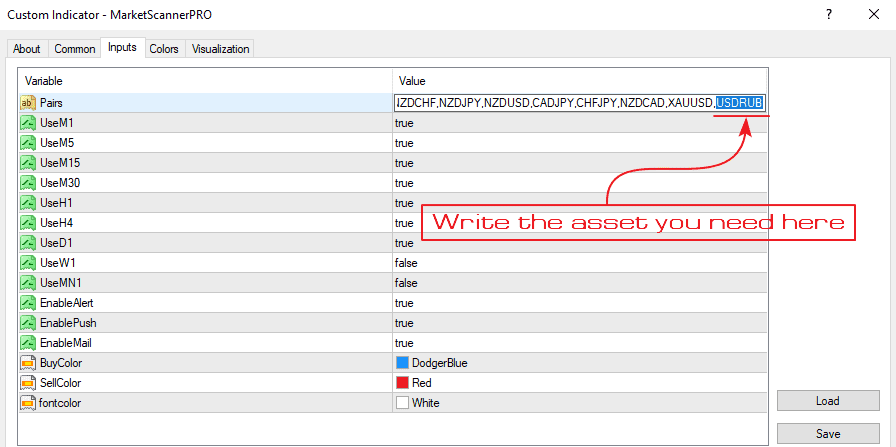Click the red SellColor swatch
896x447 pixels.
tap(403, 383)
